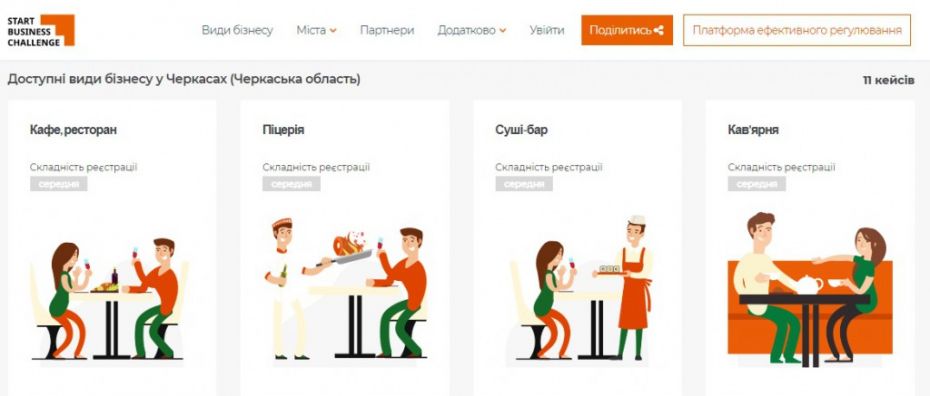Click the 11 кейсів counter label

coord(888,81)
